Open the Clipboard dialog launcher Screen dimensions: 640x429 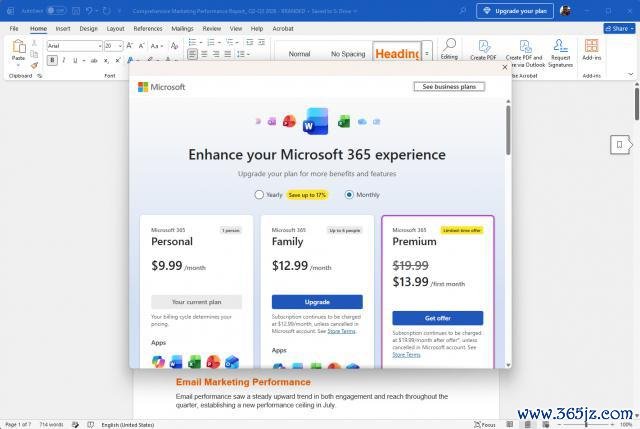coord(40,76)
